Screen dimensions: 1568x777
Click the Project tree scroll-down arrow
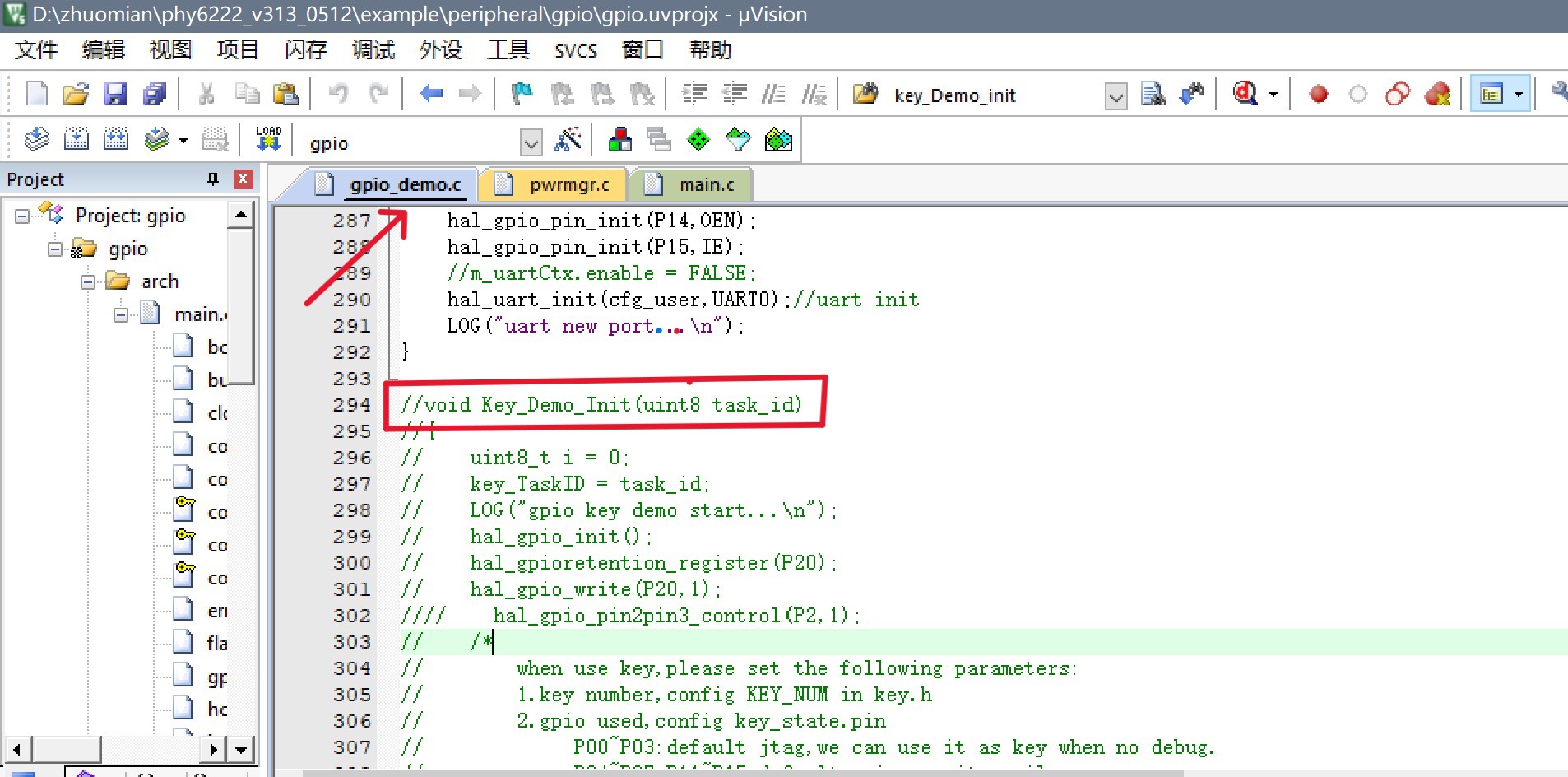coord(240,749)
